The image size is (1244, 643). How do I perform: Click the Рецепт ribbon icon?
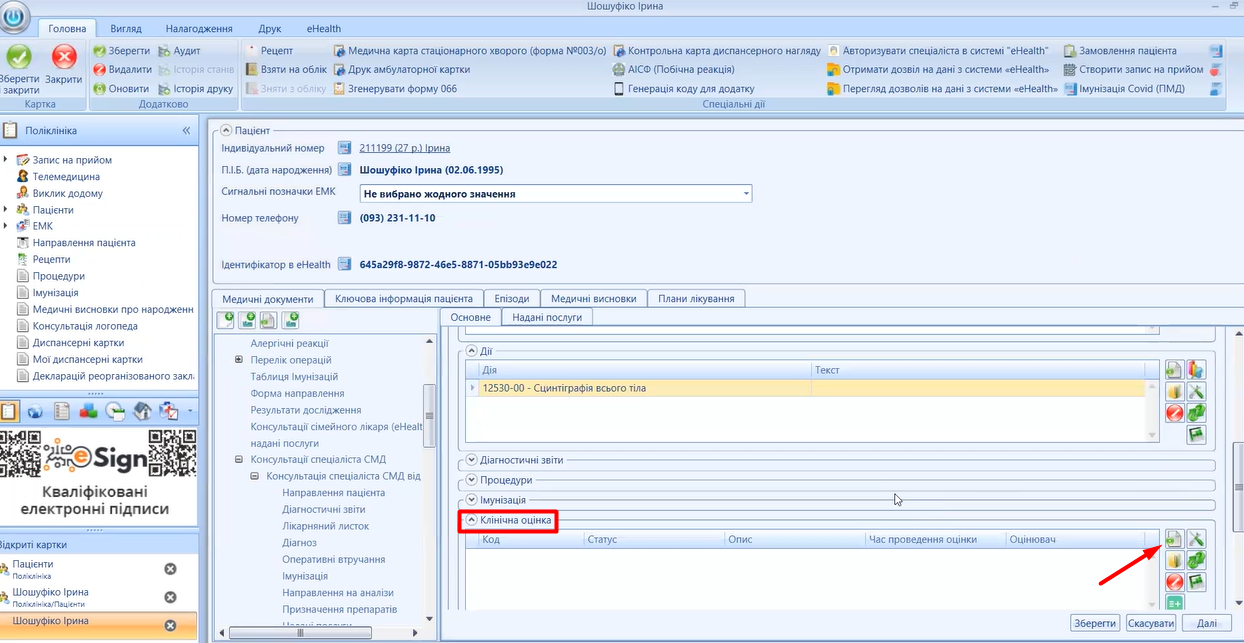pos(251,51)
